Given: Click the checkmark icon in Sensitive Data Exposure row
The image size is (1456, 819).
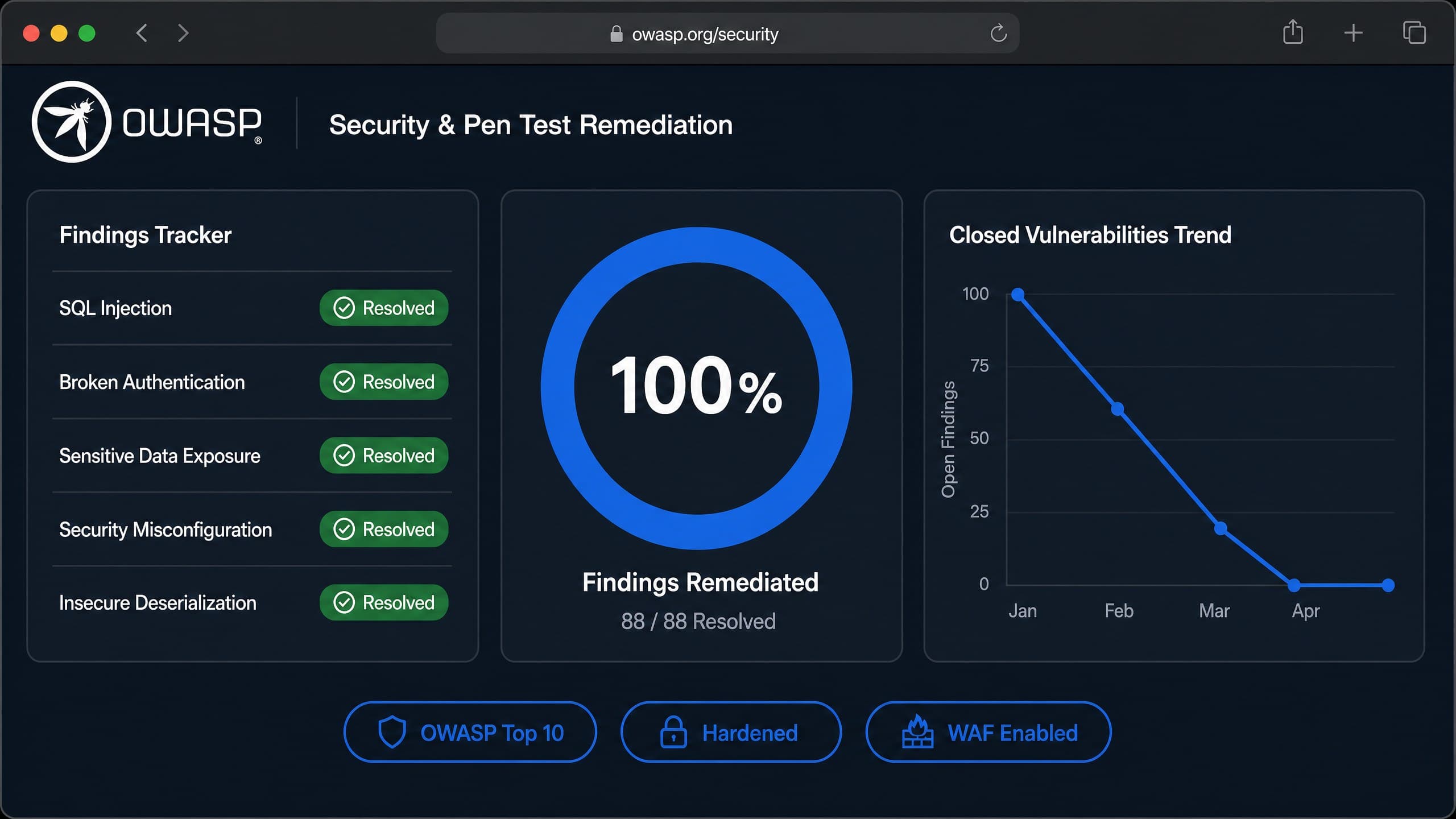Looking at the screenshot, I should (344, 456).
